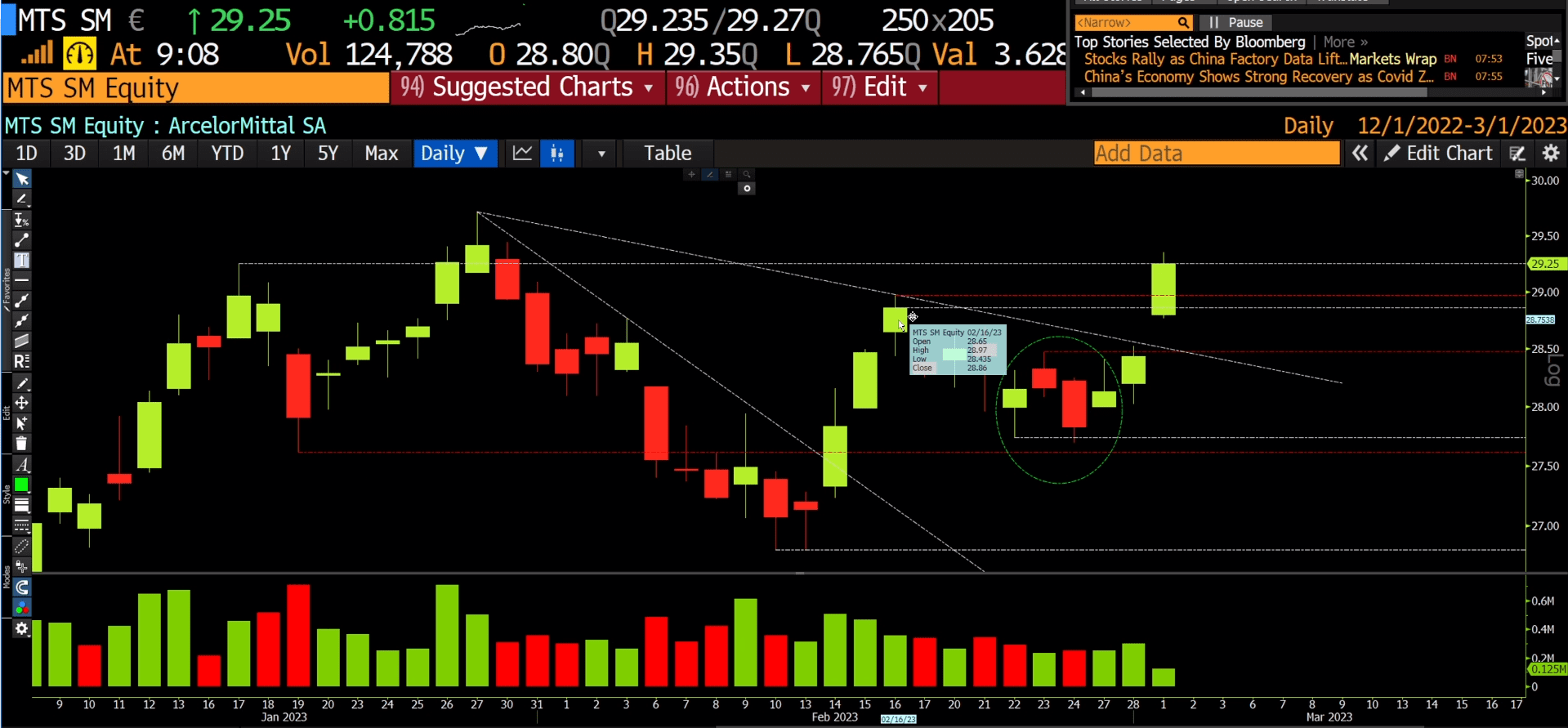Pick the horizontal line tool
The image size is (1568, 728).
point(22,280)
